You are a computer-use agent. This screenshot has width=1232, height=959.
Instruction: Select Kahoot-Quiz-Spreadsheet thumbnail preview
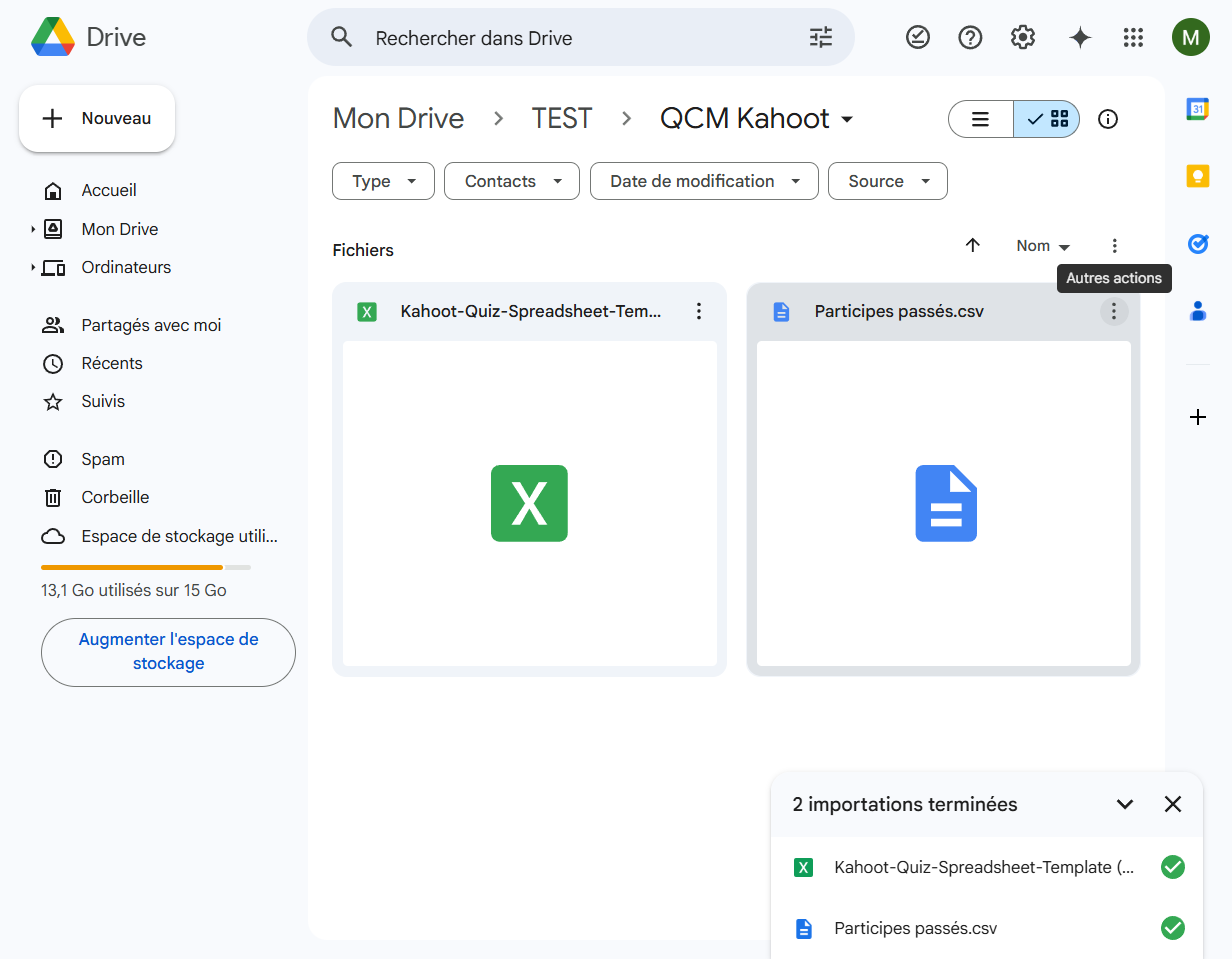(x=529, y=503)
